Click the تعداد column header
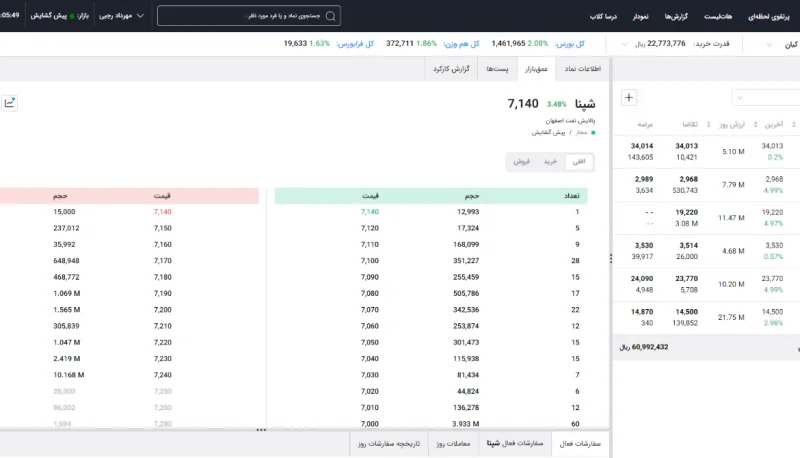800x458 pixels. click(x=571, y=196)
